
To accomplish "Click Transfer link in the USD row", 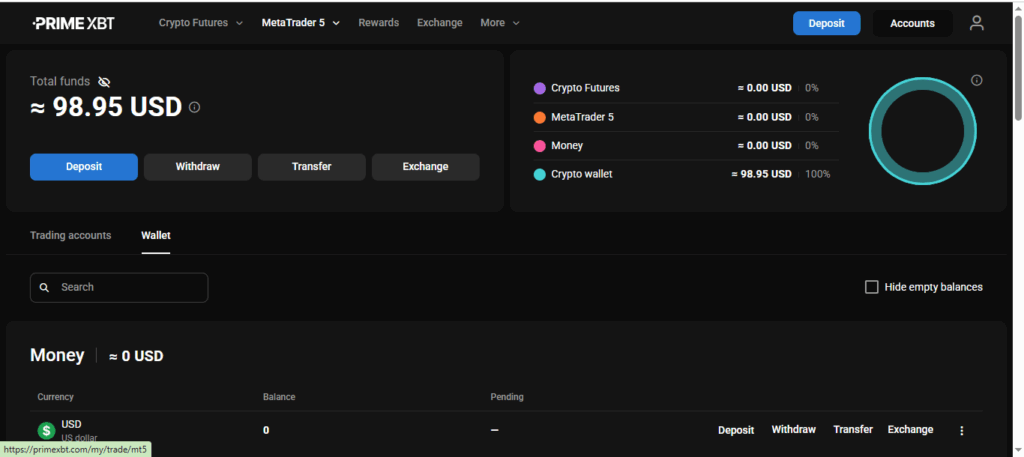I will [x=853, y=430].
